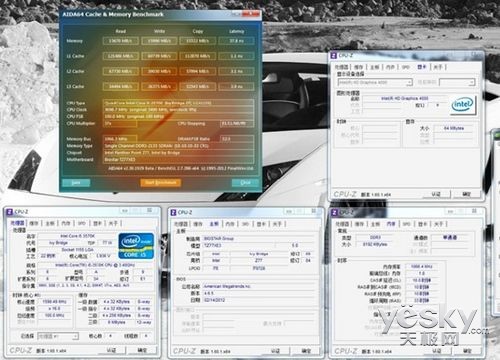The width and height of the screenshot is (500, 360).
Task: Close the AIDA64 benchmark window via title bar
Action: 251,13
